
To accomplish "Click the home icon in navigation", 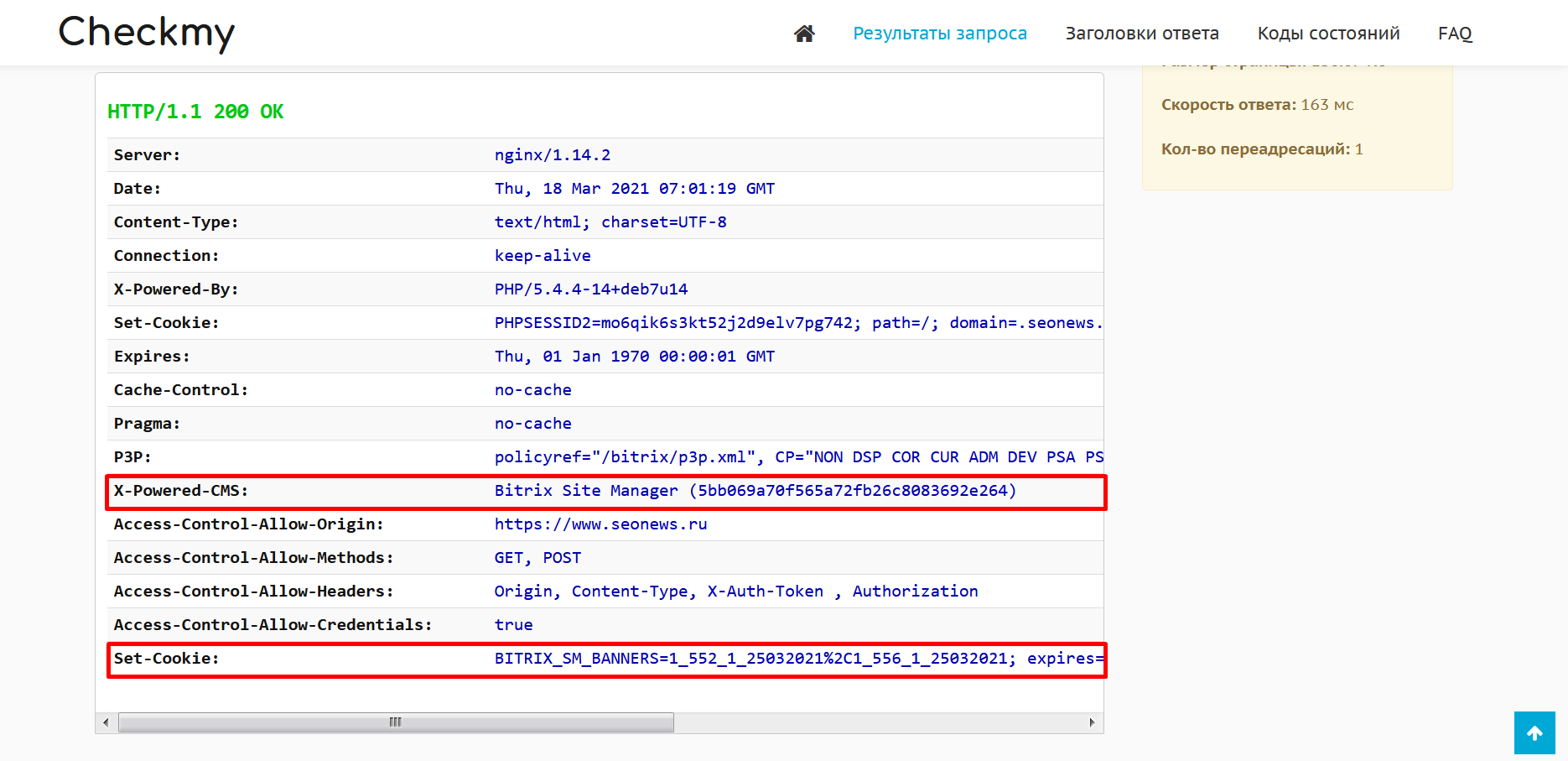I will pos(804,34).
